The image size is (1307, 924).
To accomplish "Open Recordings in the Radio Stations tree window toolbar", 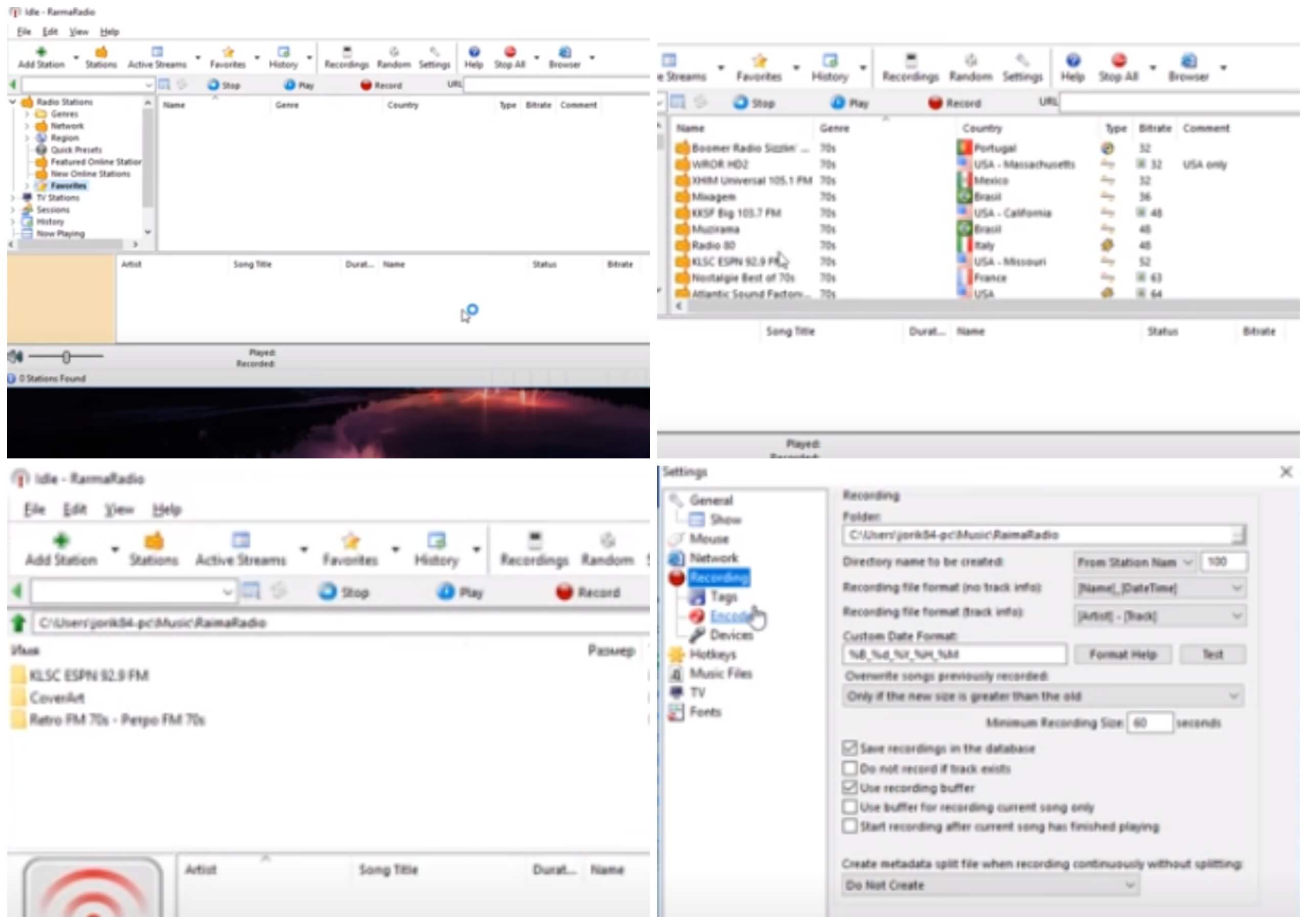I will click(x=346, y=57).
